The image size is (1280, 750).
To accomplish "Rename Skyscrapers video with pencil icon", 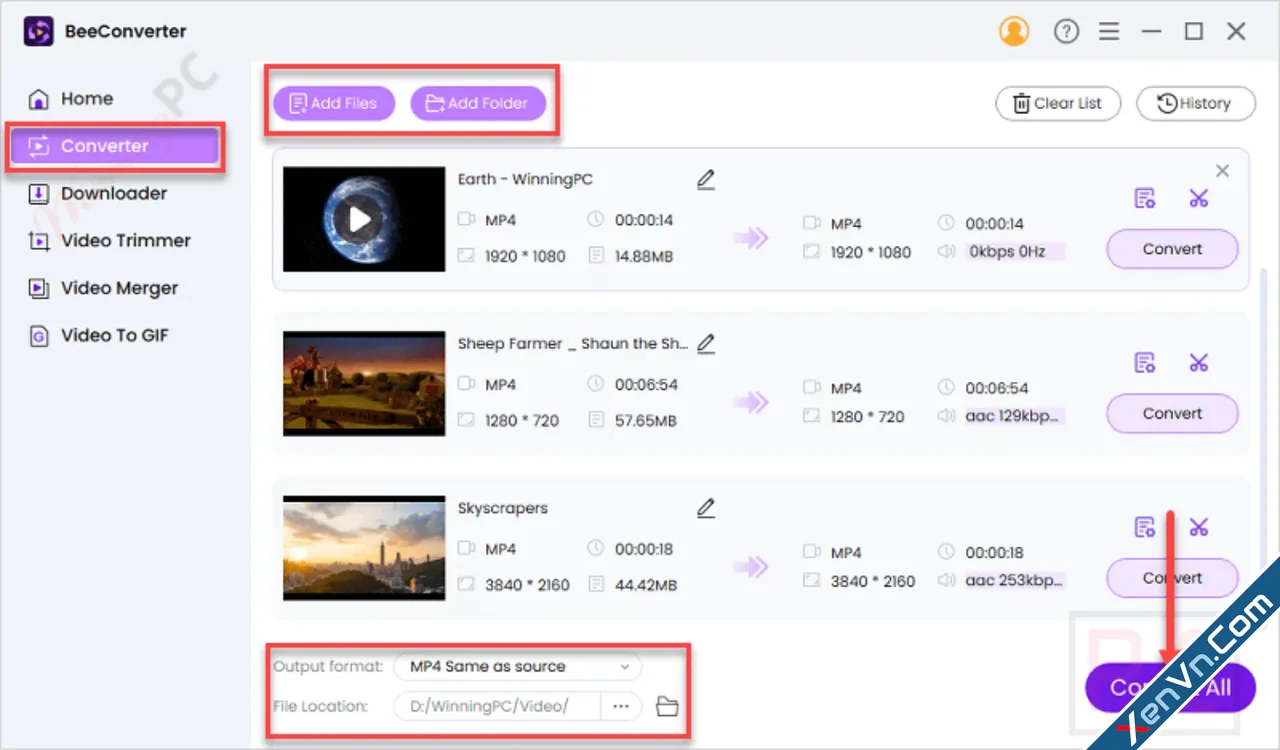I will tap(706, 508).
